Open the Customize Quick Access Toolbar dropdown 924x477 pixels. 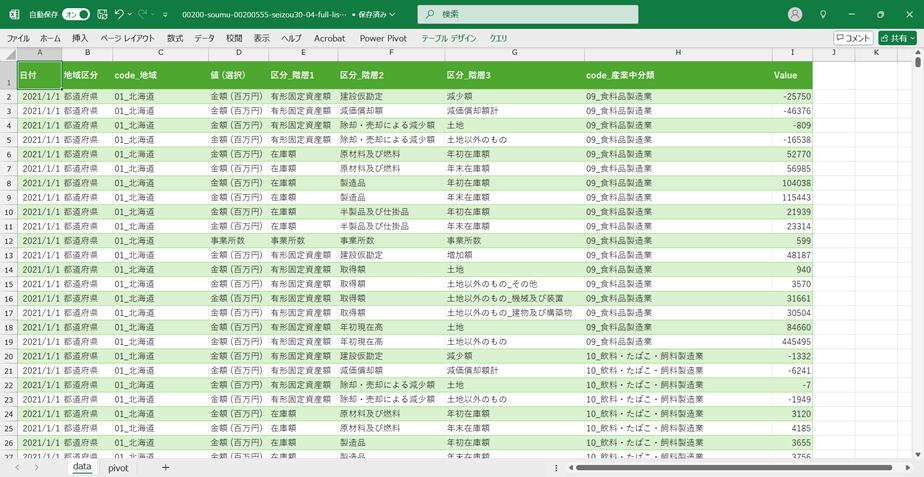[x=167, y=15]
